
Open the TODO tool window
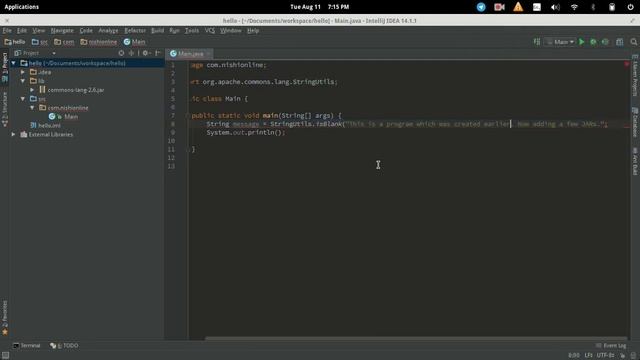[64, 346]
